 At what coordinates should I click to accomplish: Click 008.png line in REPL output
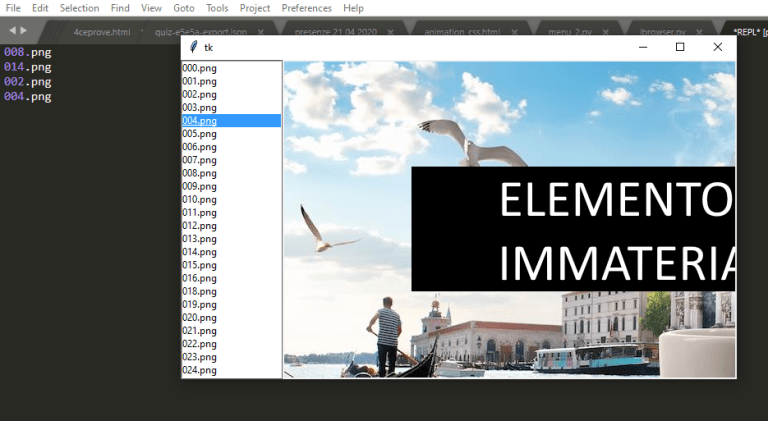click(27, 52)
